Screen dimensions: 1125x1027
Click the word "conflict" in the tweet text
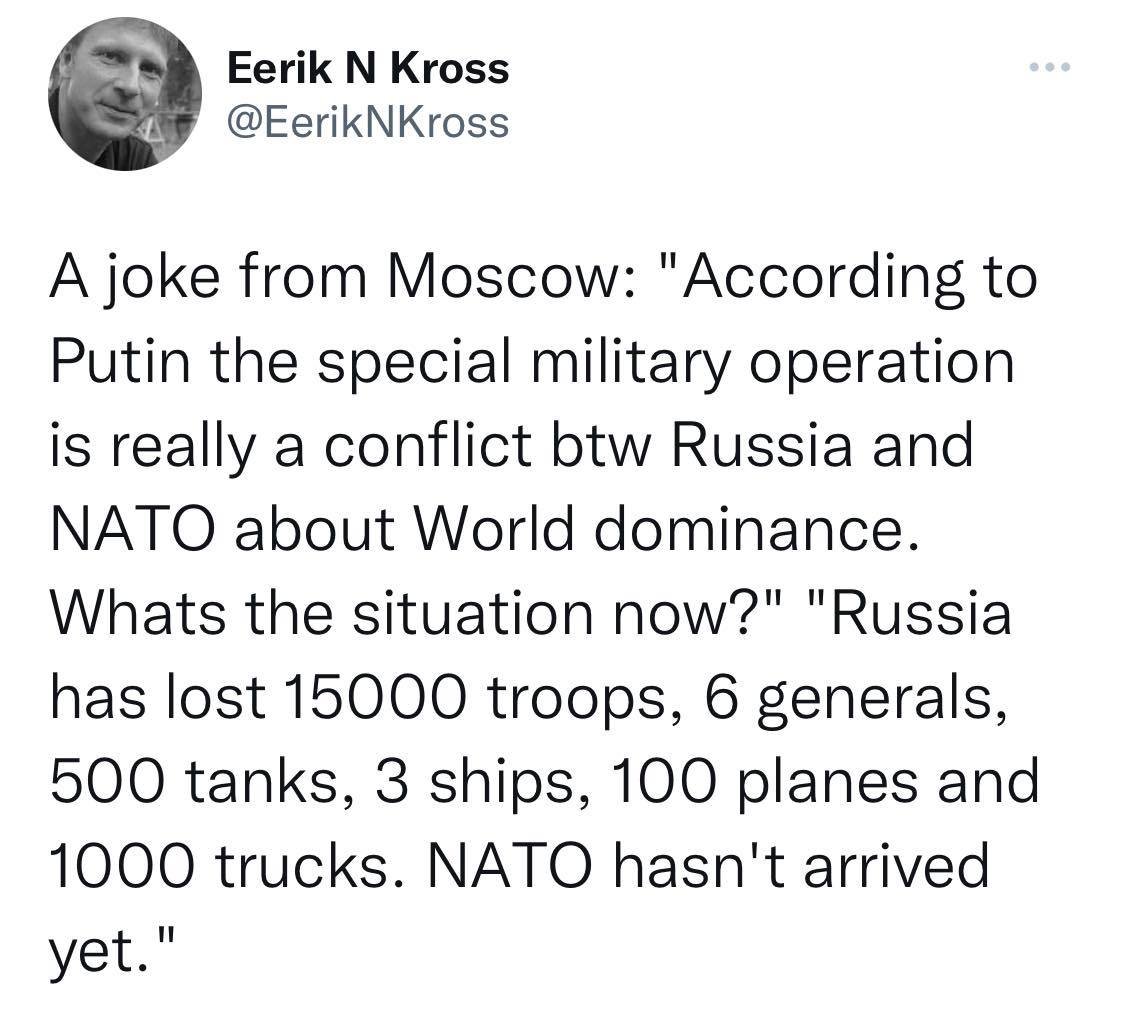pyautogui.click(x=427, y=444)
